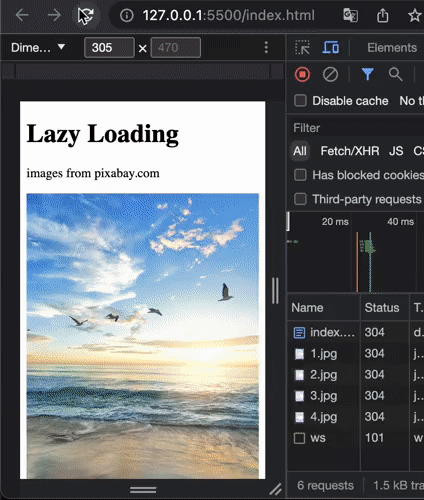The image size is (424, 500).
Task: Open the No throttling dropdown
Action: tap(412, 101)
